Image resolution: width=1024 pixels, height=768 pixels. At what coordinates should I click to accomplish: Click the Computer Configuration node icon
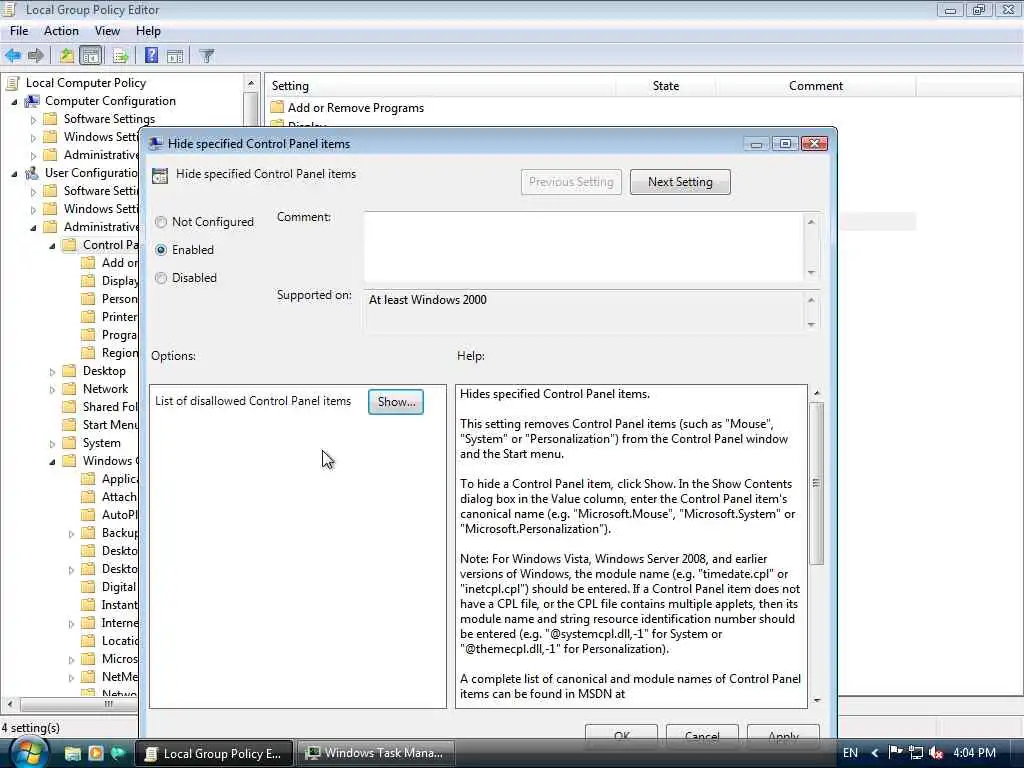pyautogui.click(x=32, y=101)
